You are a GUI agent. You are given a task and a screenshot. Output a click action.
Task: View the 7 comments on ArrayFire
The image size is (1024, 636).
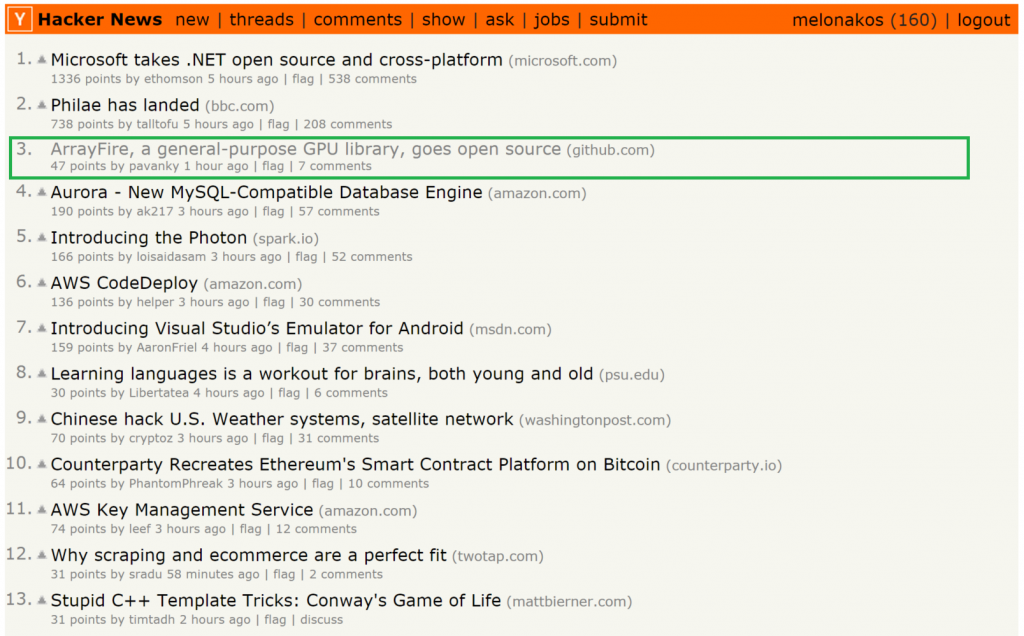tap(335, 166)
